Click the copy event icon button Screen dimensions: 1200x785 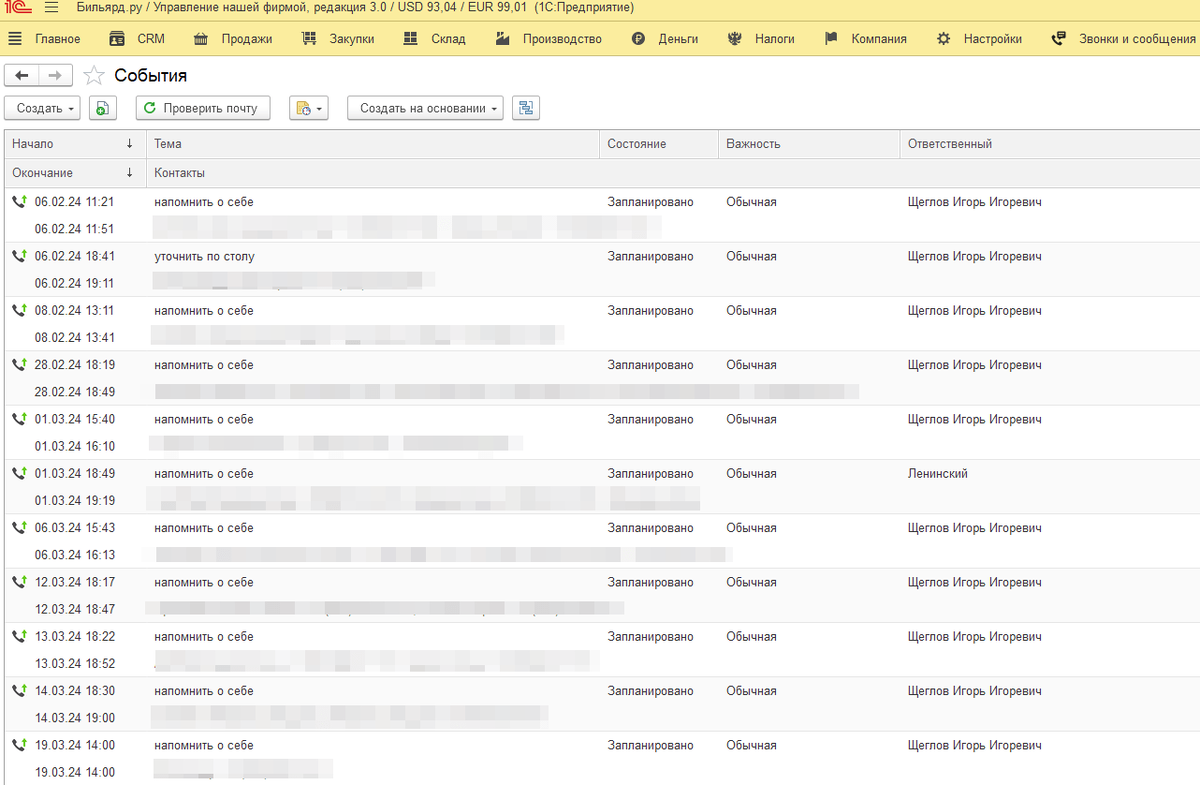(103, 108)
